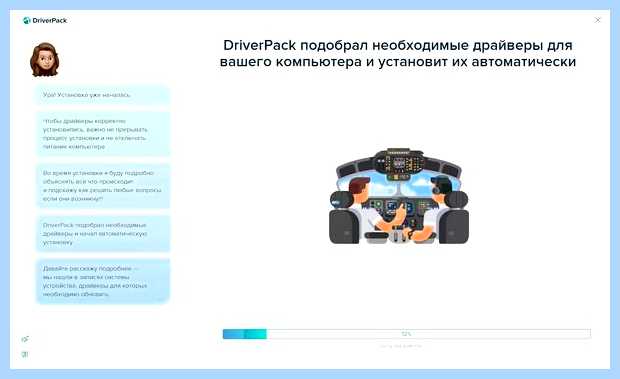Viewport: 620px width, 379px height.
Task: Click the chat message starting with 'DriverPack подобрал'
Action: pos(103,234)
